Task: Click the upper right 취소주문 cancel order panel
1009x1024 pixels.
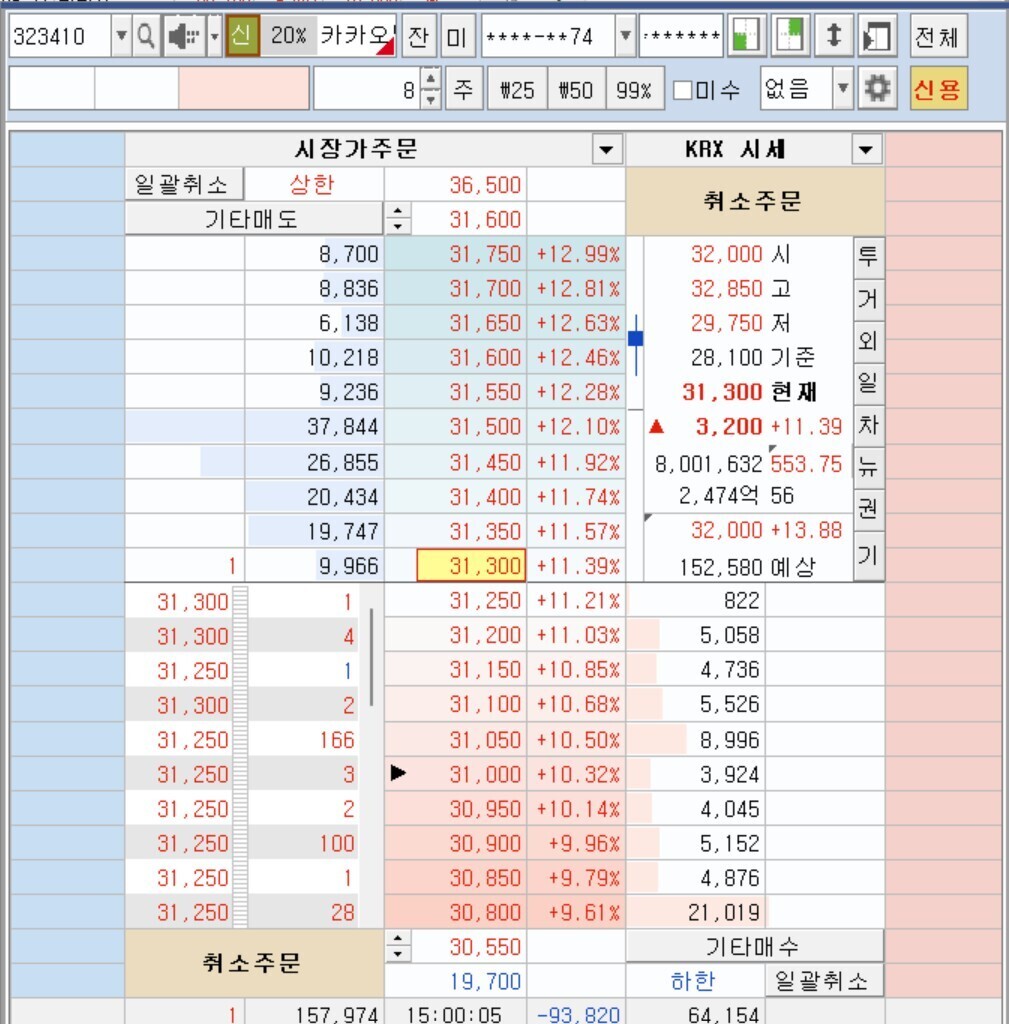Action: tap(754, 201)
